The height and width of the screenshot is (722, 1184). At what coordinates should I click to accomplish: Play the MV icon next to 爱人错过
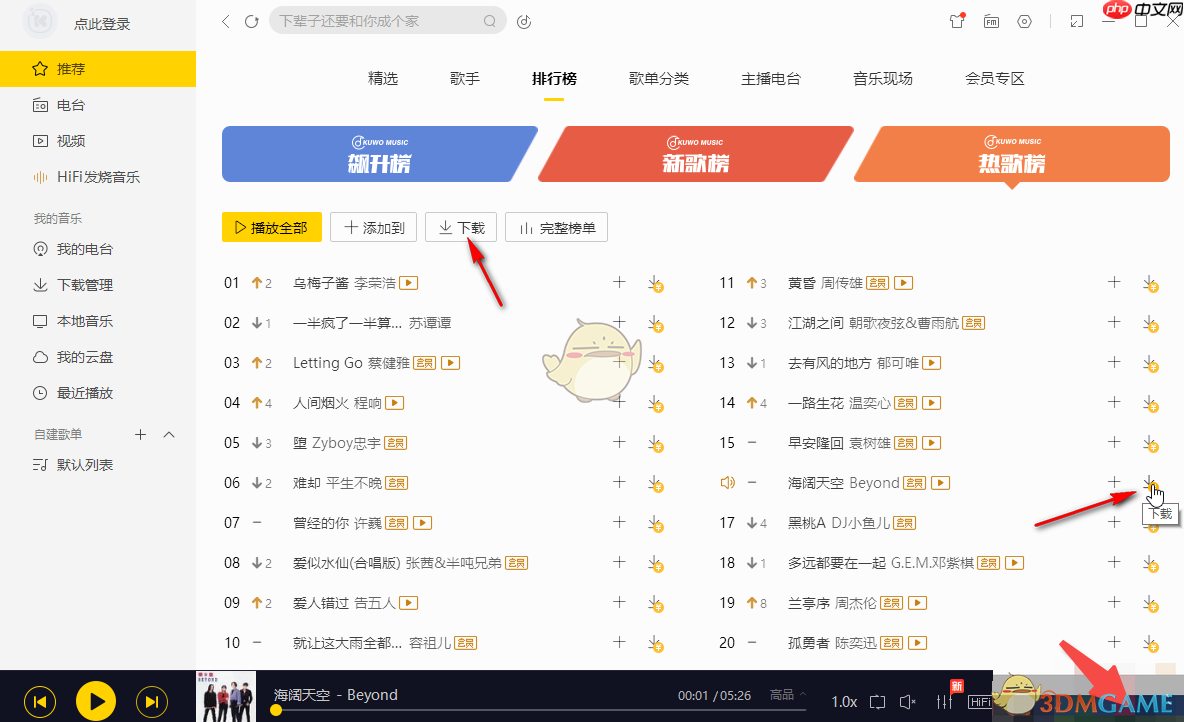pyautogui.click(x=407, y=602)
